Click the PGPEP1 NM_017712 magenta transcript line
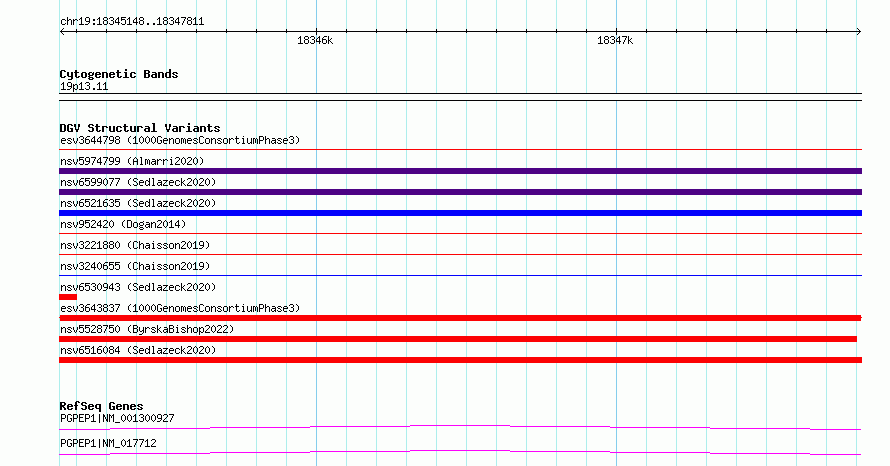 (460, 452)
